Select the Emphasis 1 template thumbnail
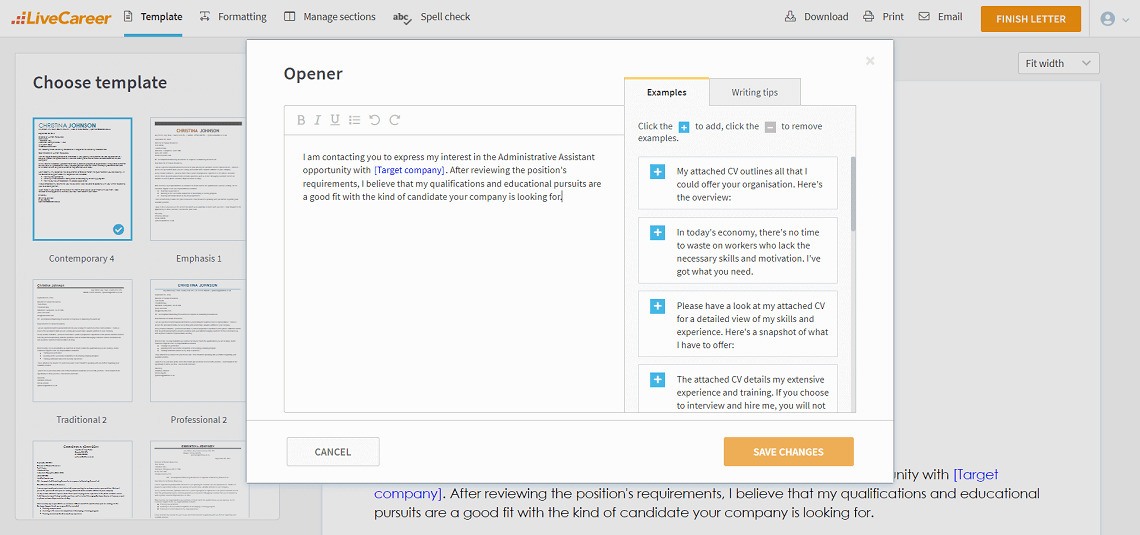1140x535 pixels. click(198, 180)
